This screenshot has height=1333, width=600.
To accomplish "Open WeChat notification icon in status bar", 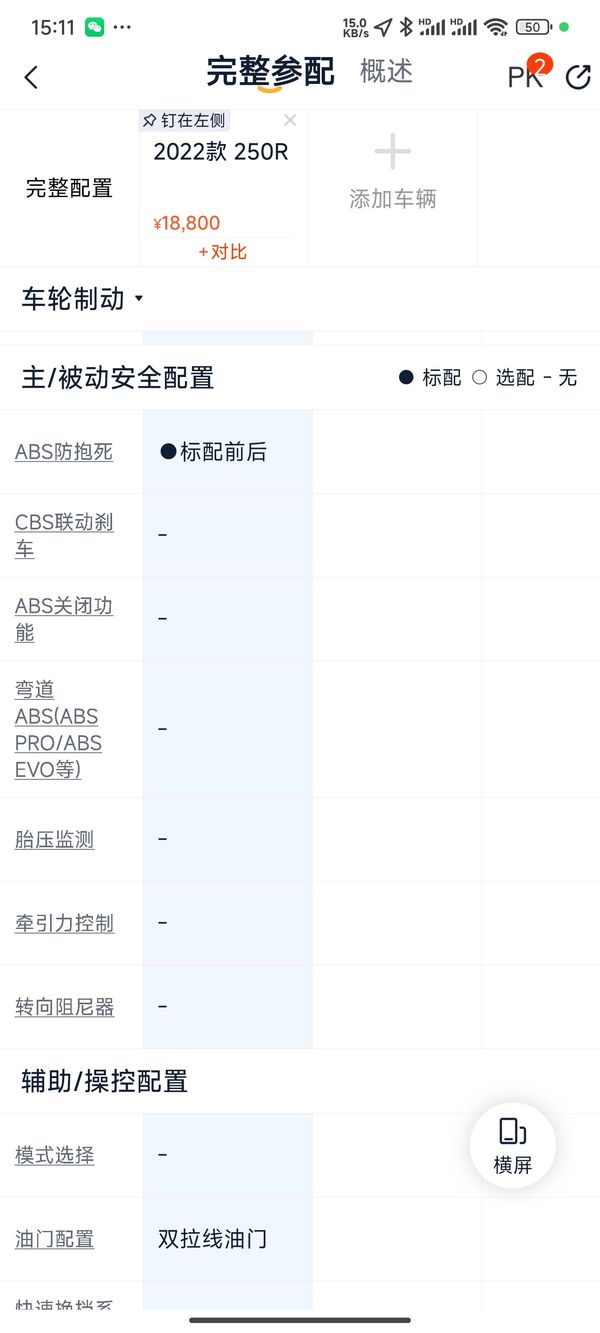I will 95,27.
